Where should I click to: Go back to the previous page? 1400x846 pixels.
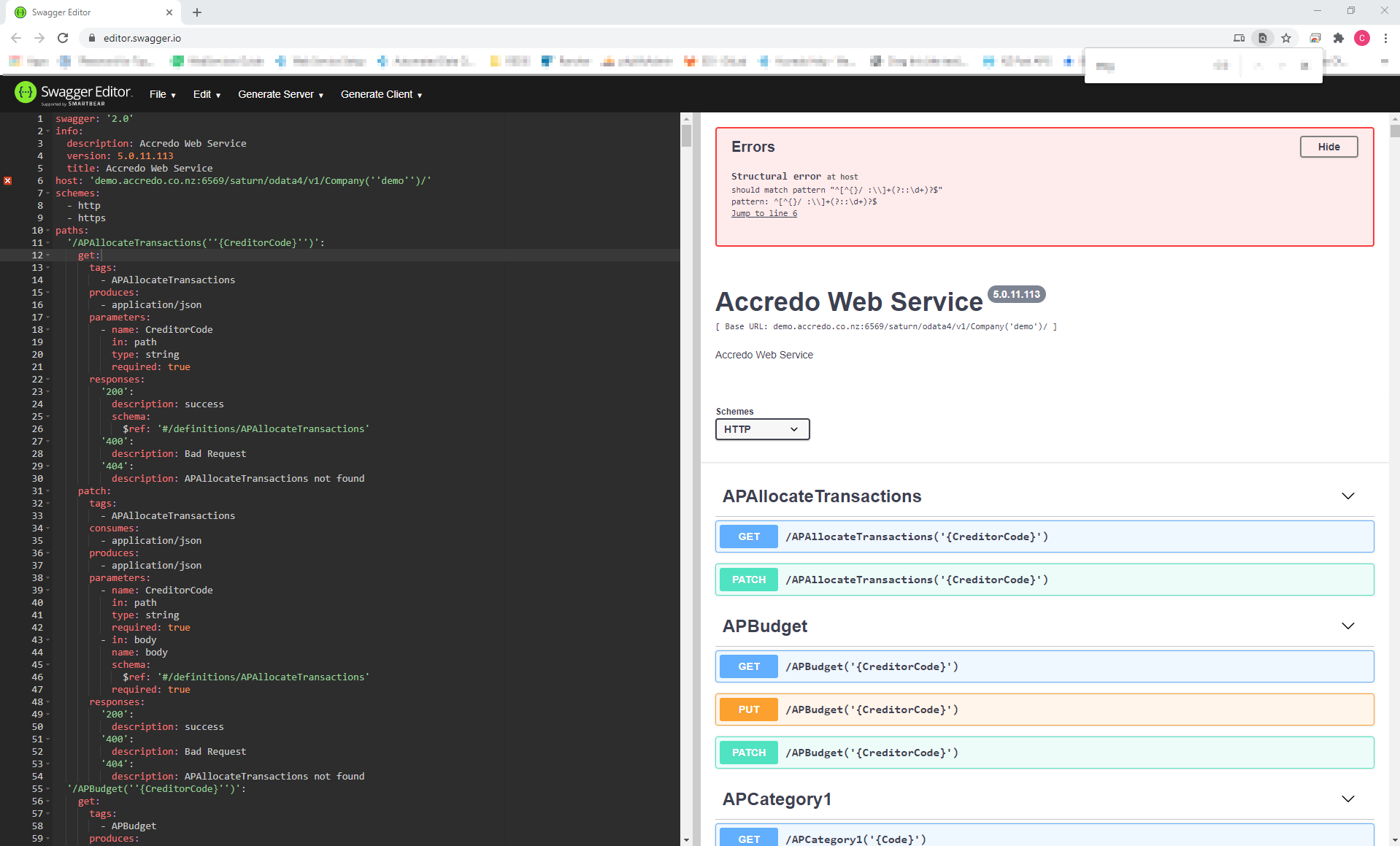[16, 38]
